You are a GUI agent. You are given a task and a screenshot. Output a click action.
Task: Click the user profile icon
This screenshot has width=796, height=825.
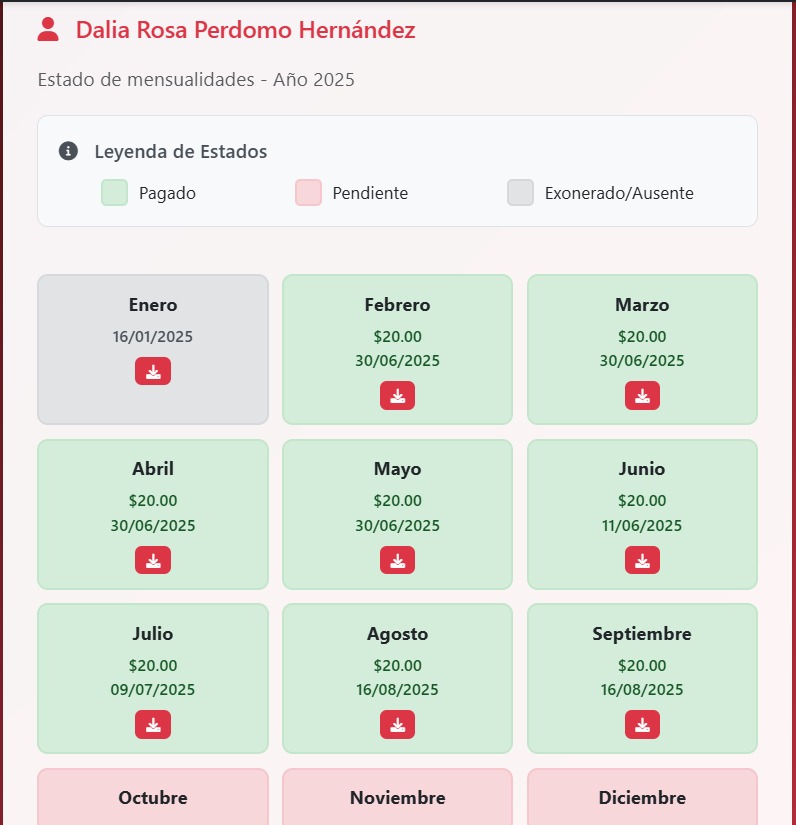click(48, 30)
